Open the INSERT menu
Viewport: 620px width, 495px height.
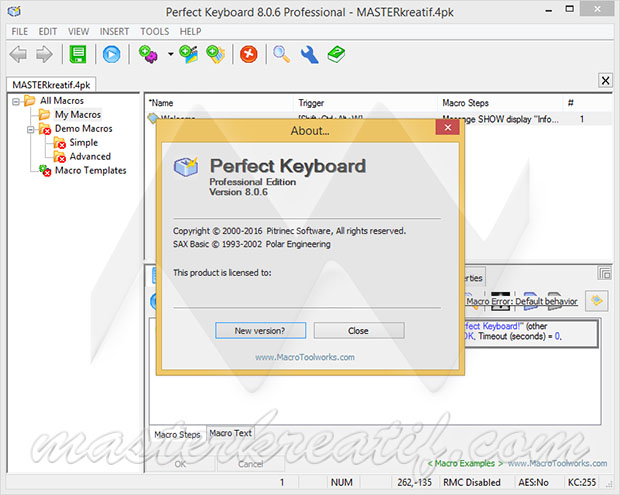114,31
